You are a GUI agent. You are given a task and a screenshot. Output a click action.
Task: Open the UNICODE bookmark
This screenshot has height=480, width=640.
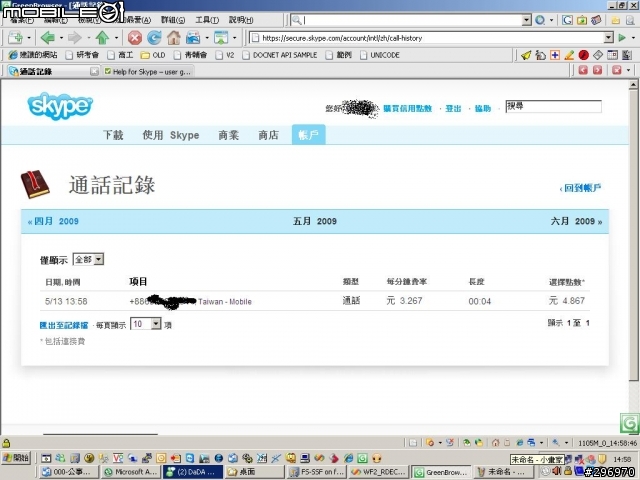(380, 55)
